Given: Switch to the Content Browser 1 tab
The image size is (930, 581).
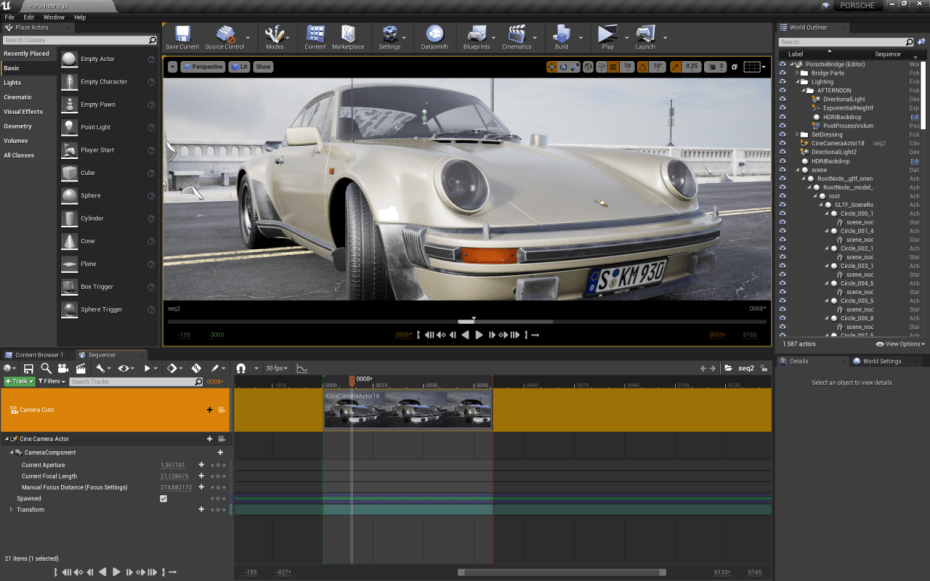Looking at the screenshot, I should (38, 354).
